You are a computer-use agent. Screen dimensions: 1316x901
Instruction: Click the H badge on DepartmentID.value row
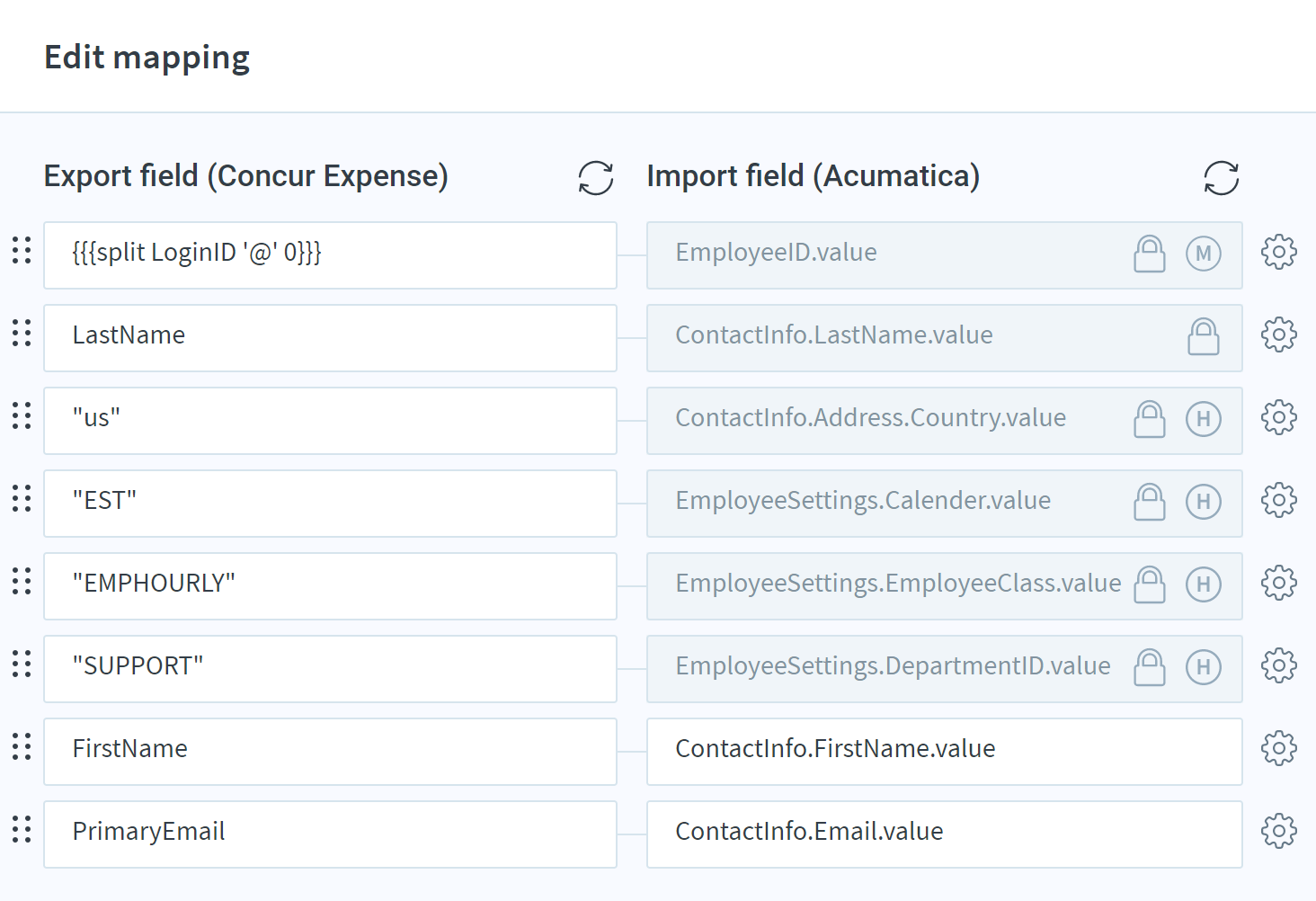tap(1203, 667)
